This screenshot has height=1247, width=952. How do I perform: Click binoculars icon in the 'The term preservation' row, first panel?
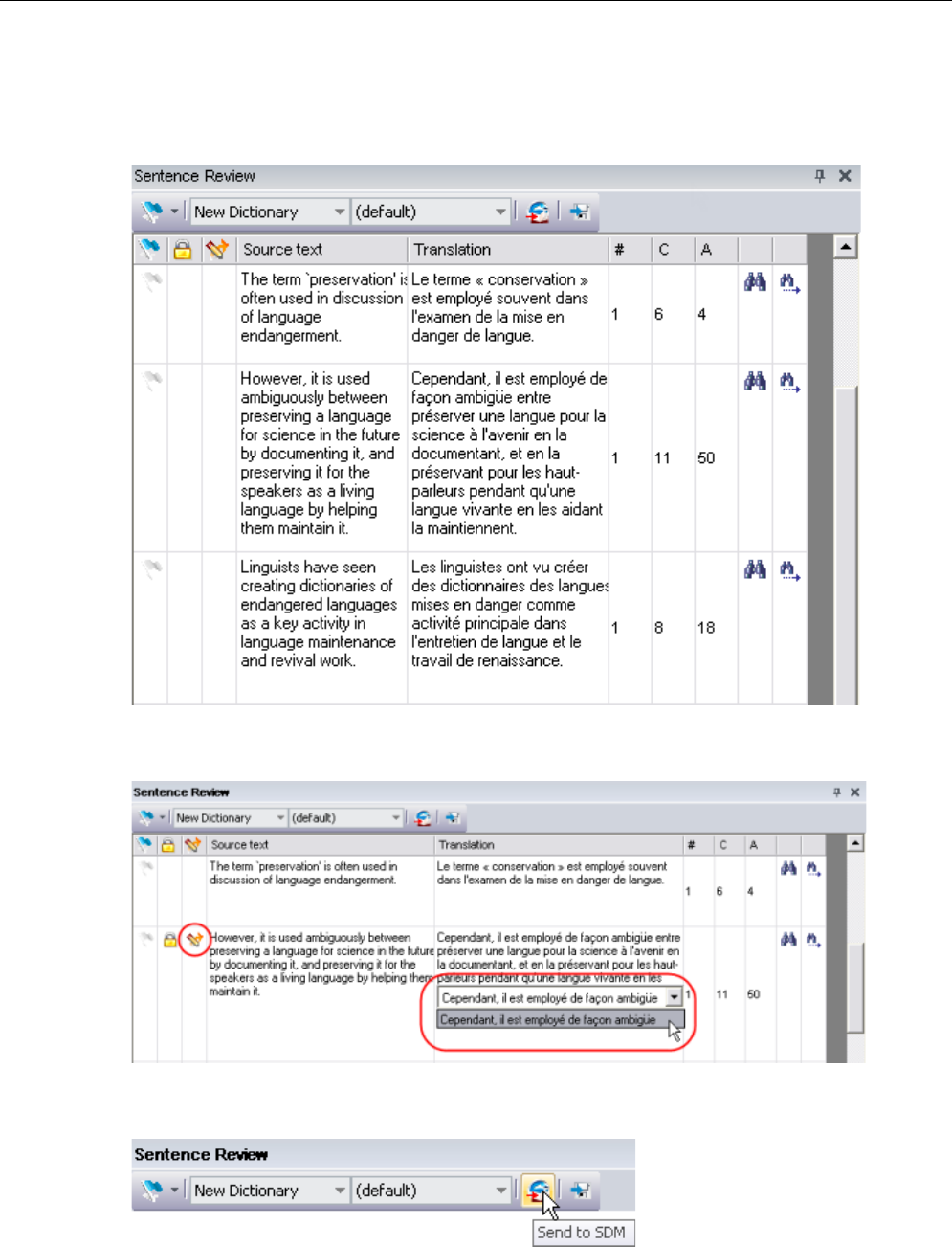(x=755, y=282)
